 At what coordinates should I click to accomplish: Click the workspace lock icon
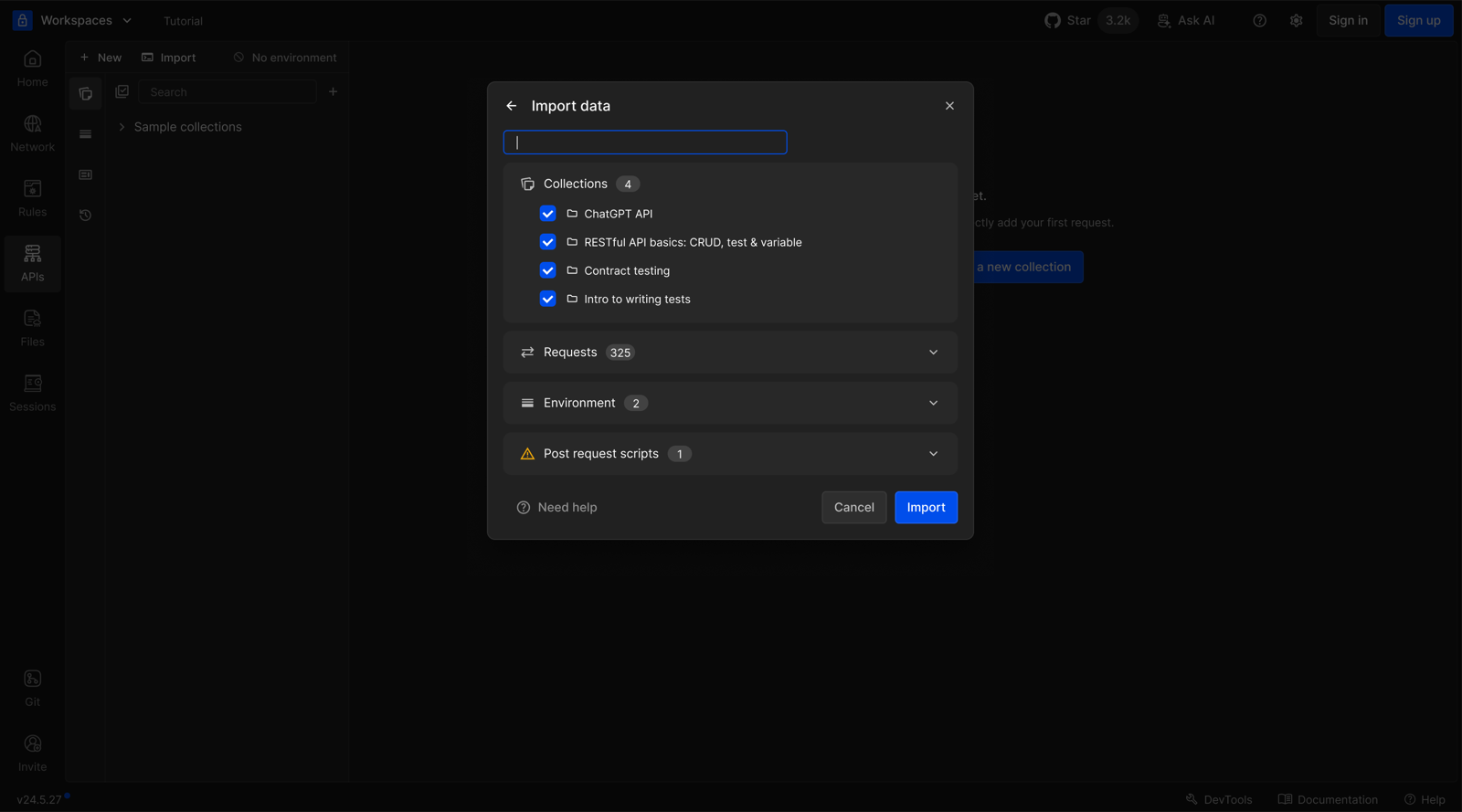coord(23,20)
